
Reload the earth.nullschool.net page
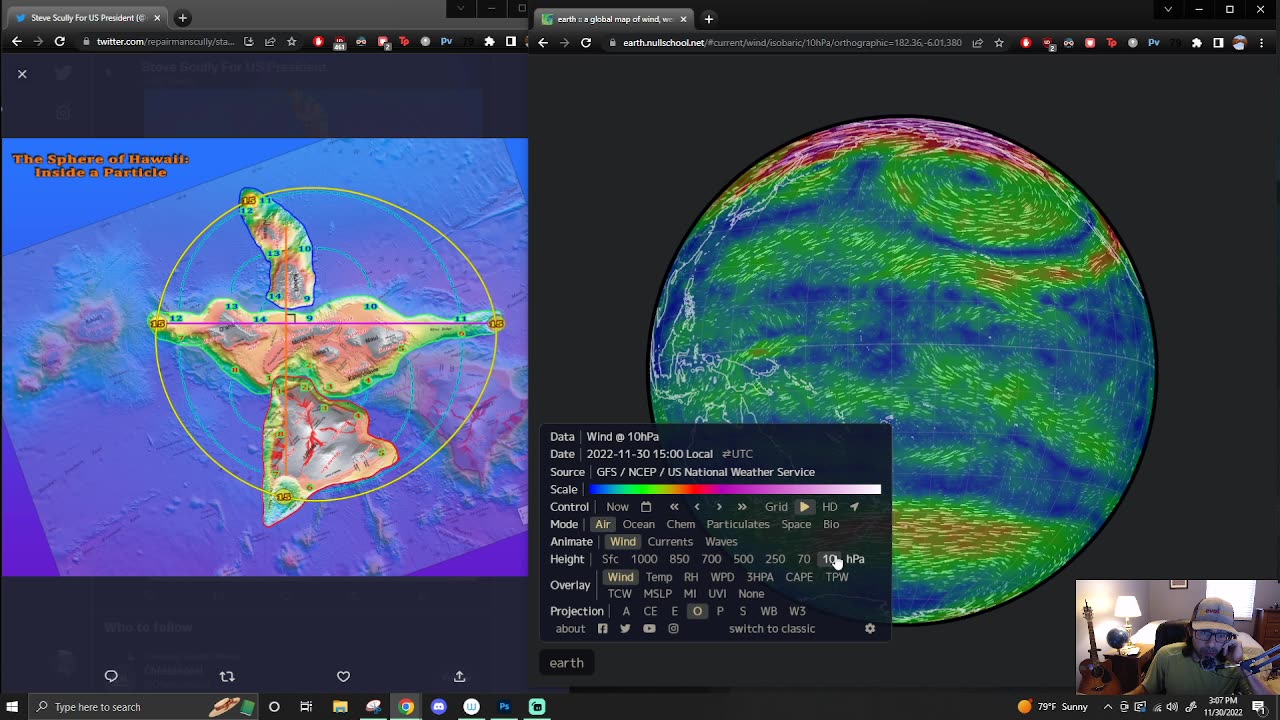[586, 43]
